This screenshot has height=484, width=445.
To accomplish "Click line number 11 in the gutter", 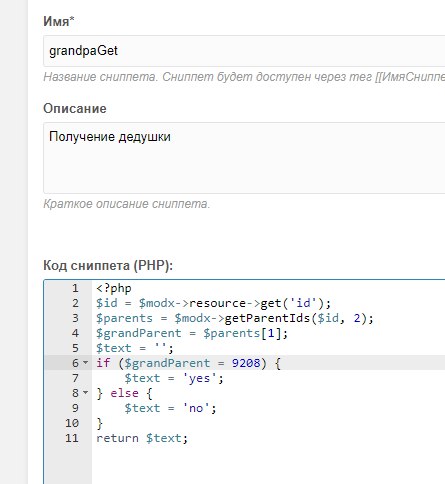I will (72, 438).
